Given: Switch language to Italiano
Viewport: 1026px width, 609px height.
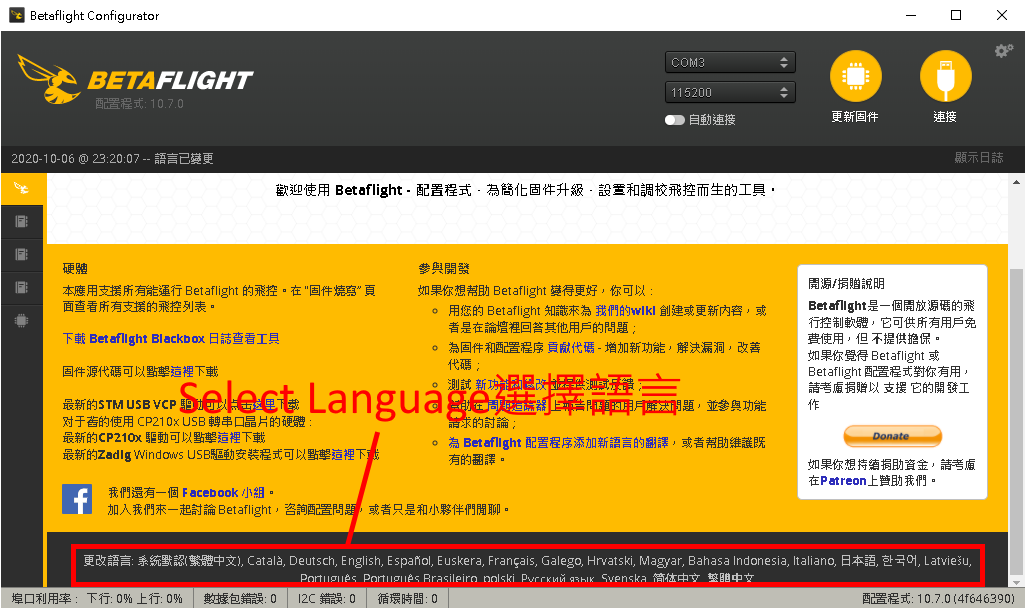Looking at the screenshot, I should (x=814, y=561).
